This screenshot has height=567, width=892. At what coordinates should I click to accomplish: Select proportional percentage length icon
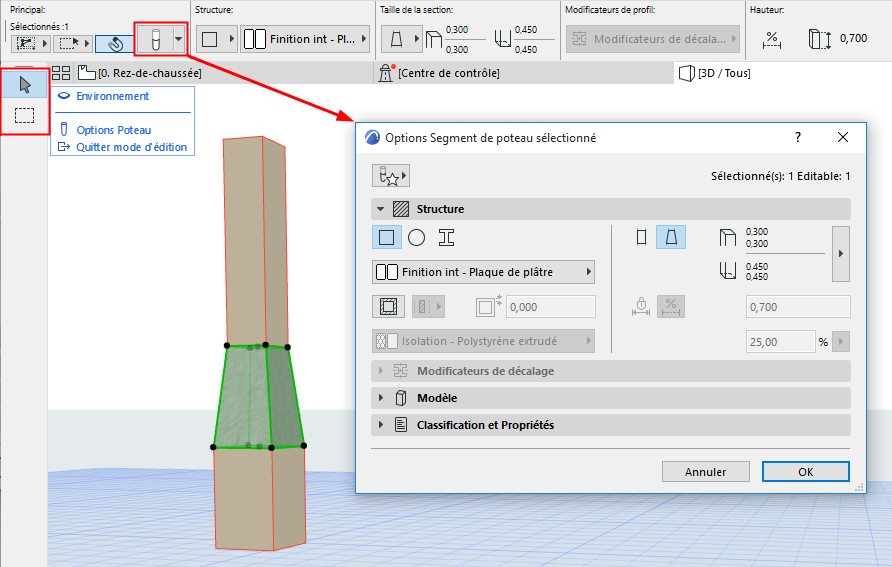point(671,307)
